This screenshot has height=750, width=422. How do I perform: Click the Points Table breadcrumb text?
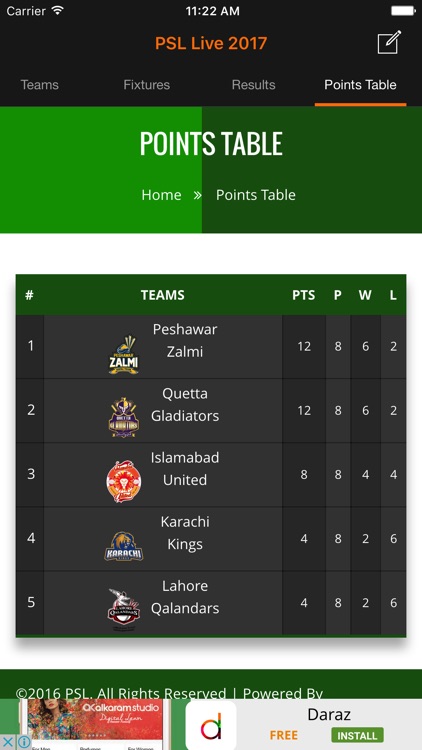point(255,195)
